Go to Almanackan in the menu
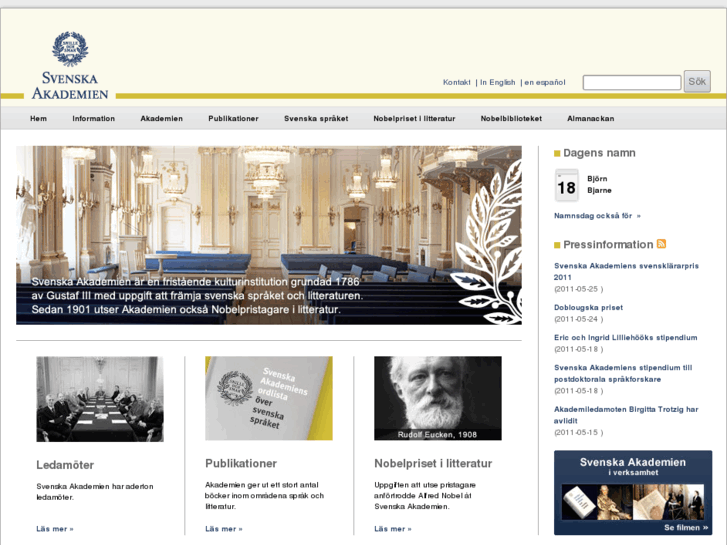727x545 pixels. coord(591,119)
